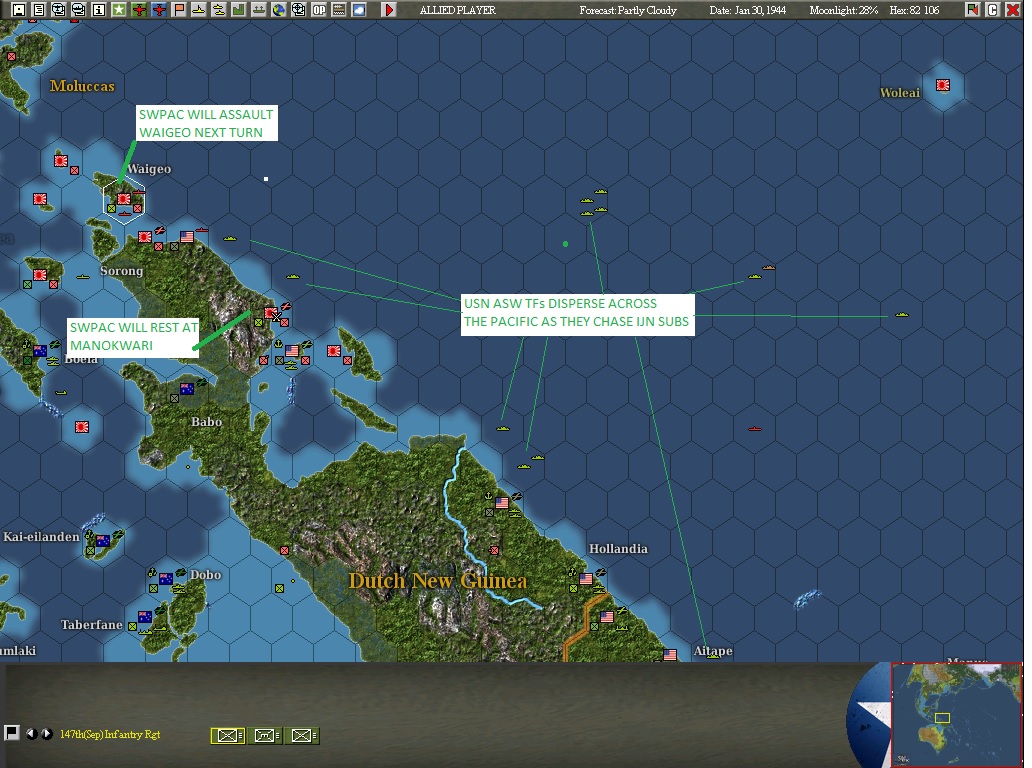The height and width of the screenshot is (768, 1032).
Task: Toggle the weather cloud overlay icon
Action: [359, 10]
